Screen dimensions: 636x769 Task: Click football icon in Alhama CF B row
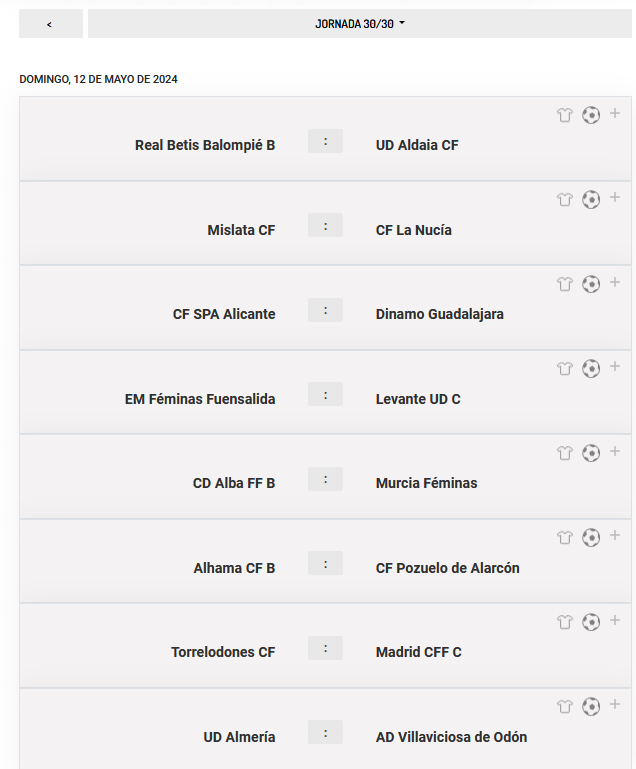pyautogui.click(x=591, y=538)
